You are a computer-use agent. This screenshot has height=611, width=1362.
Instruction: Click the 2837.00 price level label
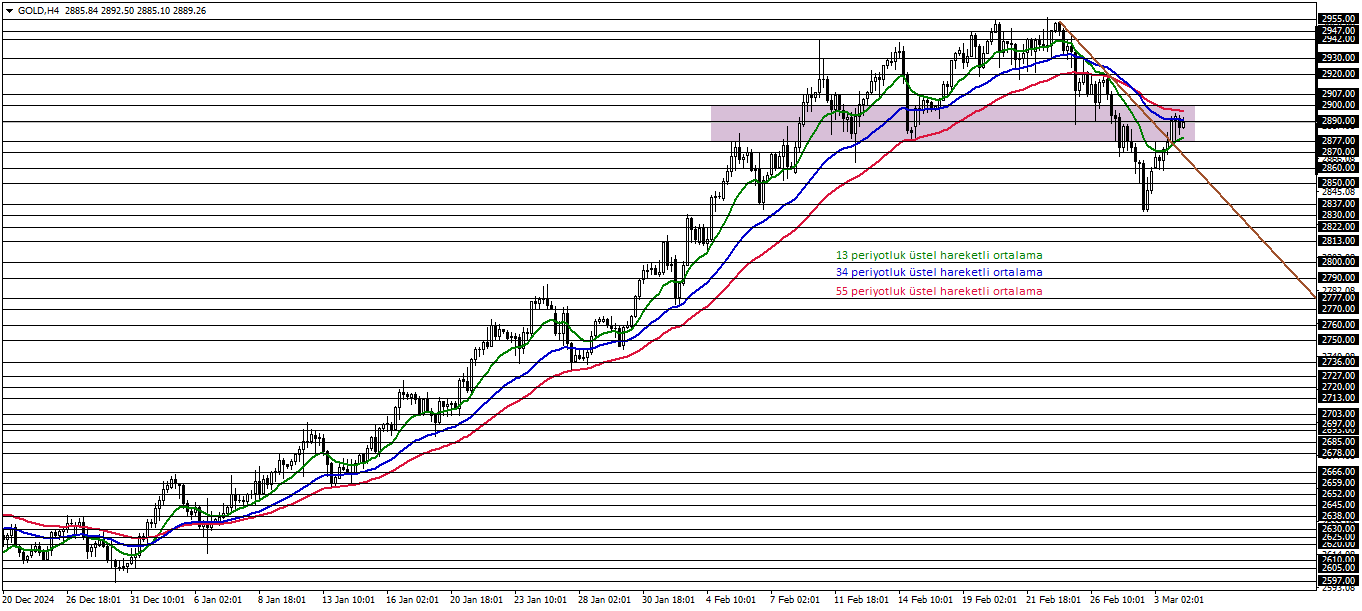pyautogui.click(x=1338, y=203)
